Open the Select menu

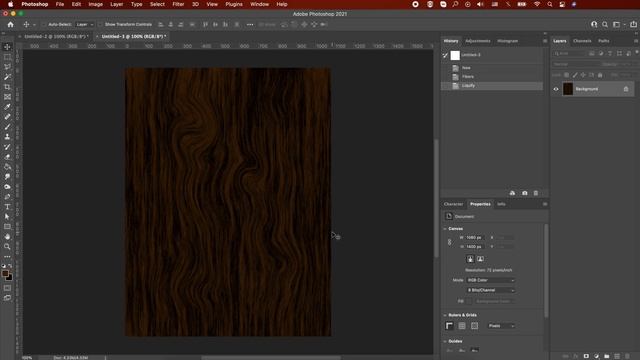[x=157, y=4]
